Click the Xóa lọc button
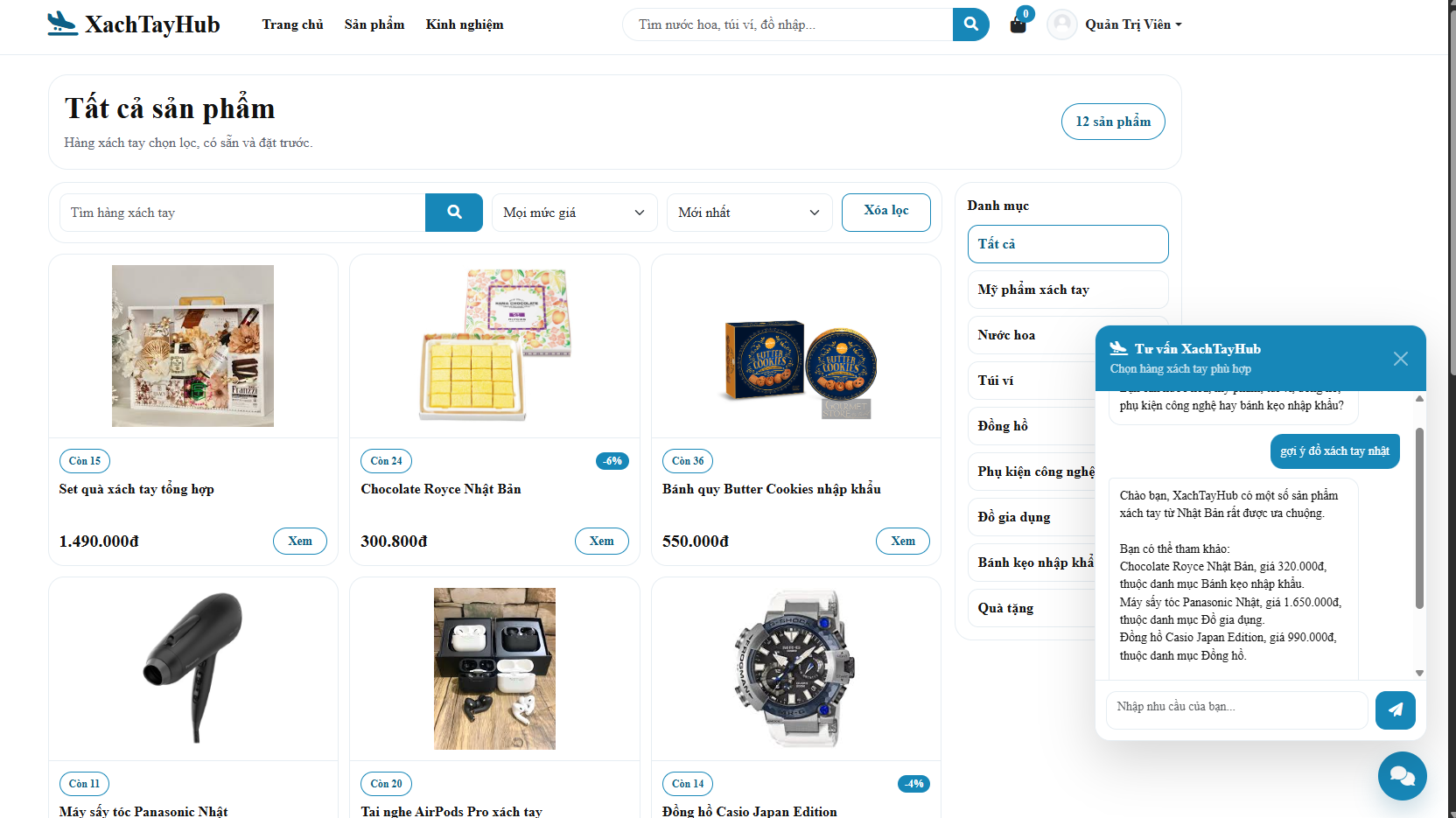Screen dimensions: 1456x818 pyautogui.click(x=886, y=212)
